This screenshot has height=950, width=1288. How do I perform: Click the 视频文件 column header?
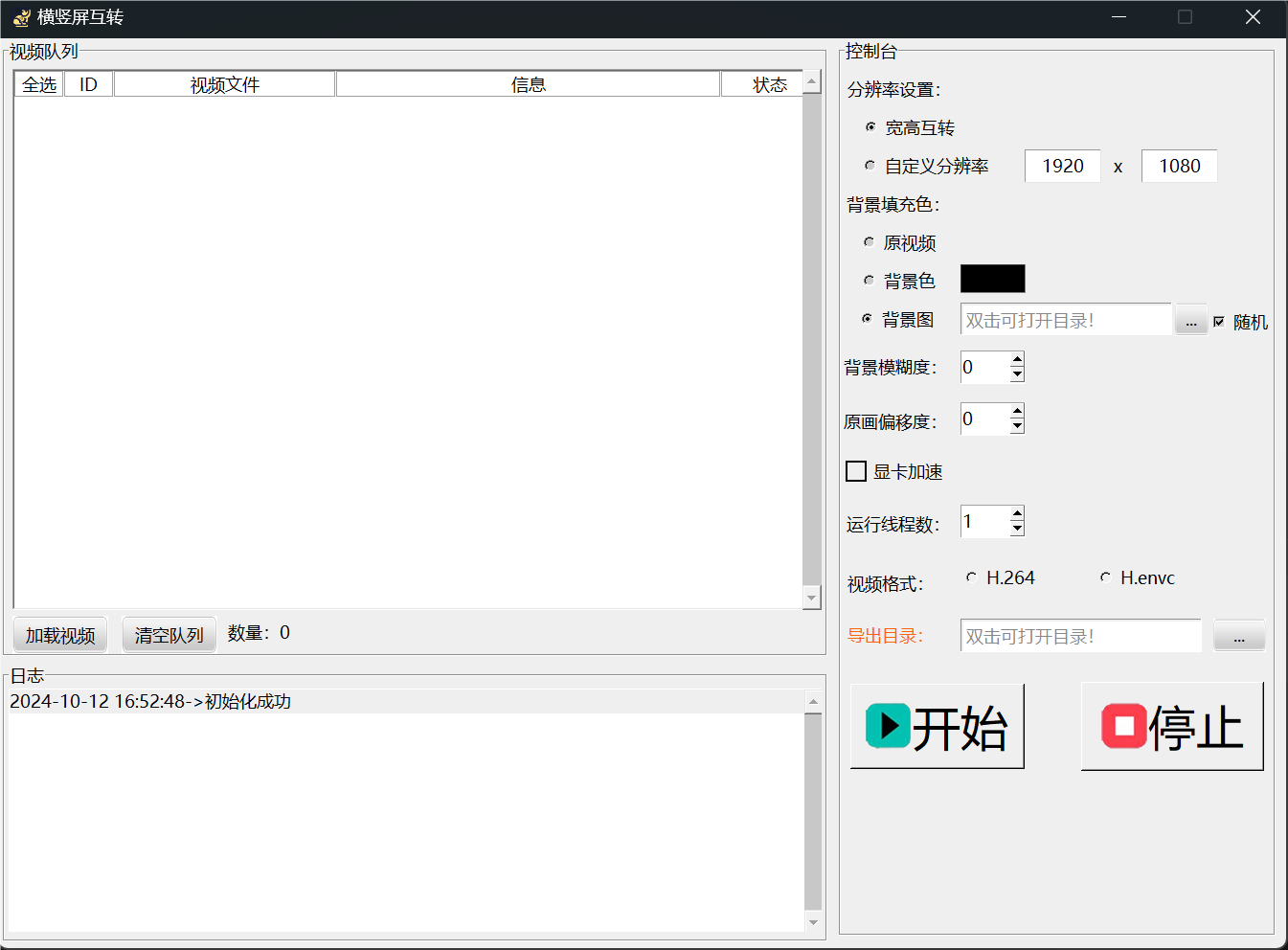(x=224, y=84)
